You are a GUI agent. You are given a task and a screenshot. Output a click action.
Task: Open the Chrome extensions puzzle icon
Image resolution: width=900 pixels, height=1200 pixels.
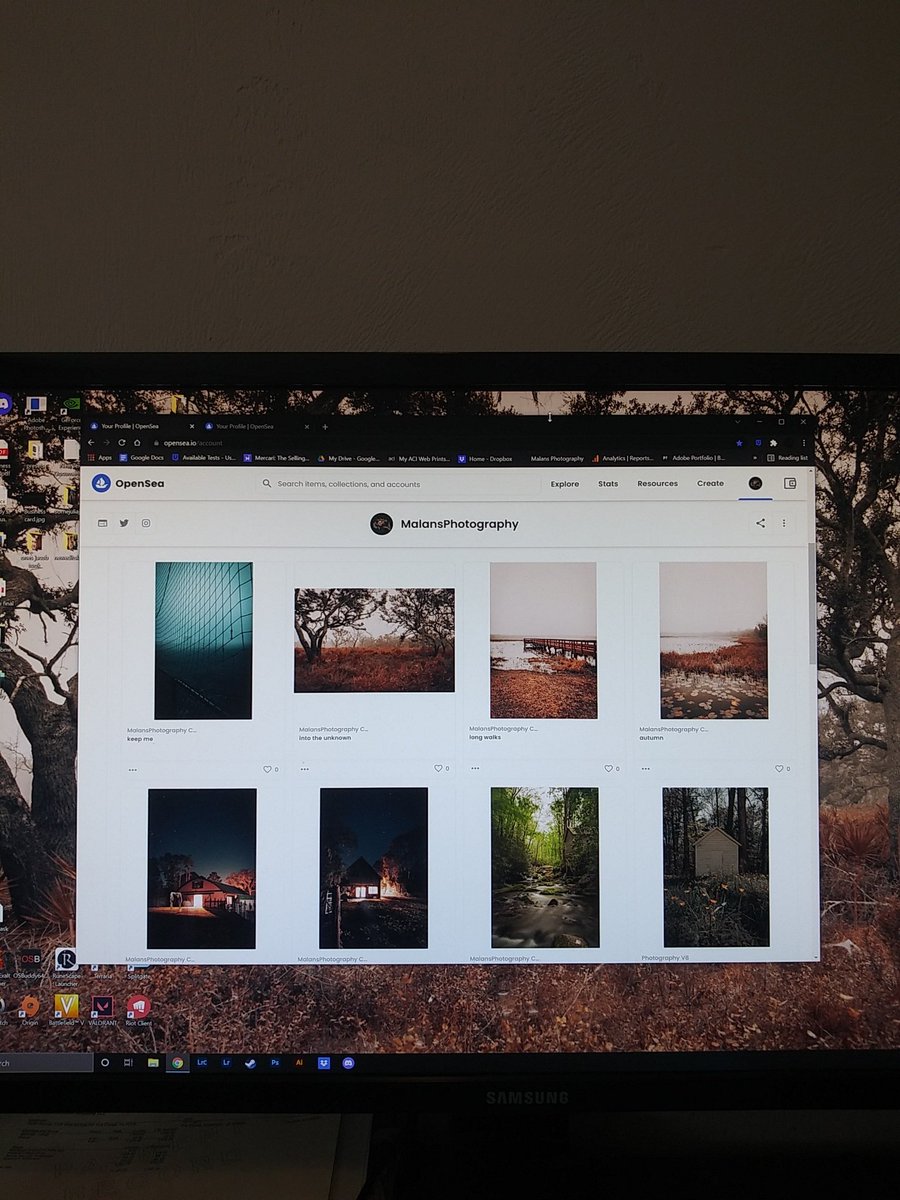click(x=773, y=442)
